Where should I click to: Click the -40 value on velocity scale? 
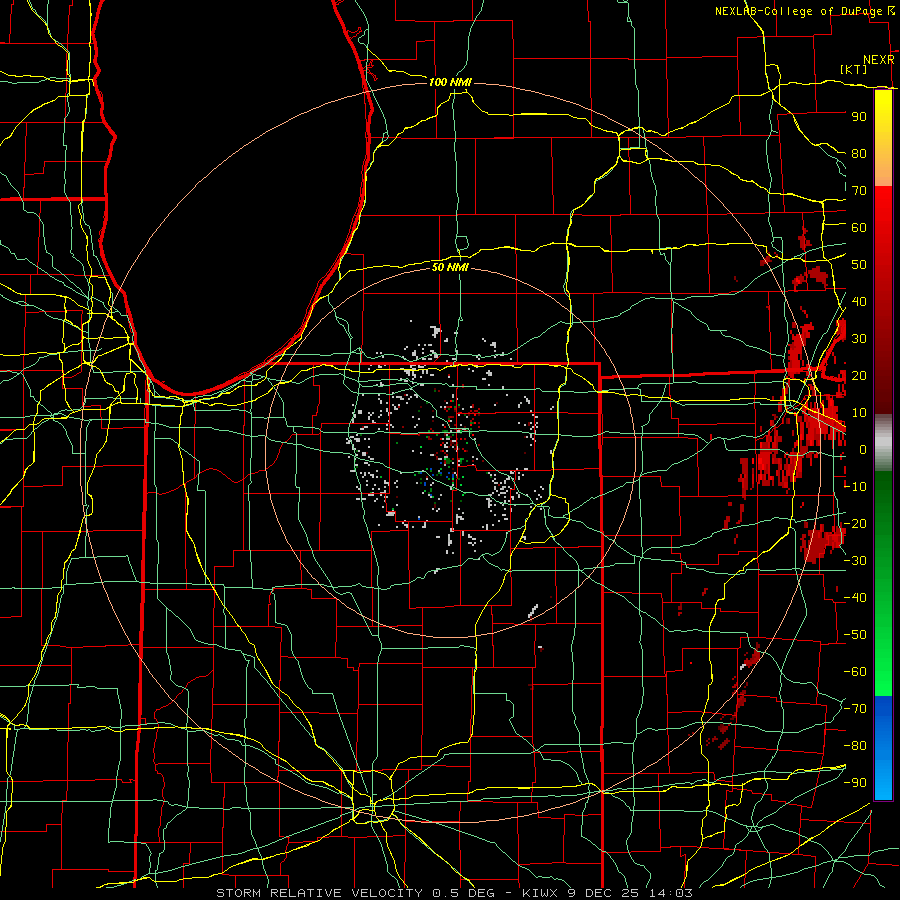coord(855,598)
